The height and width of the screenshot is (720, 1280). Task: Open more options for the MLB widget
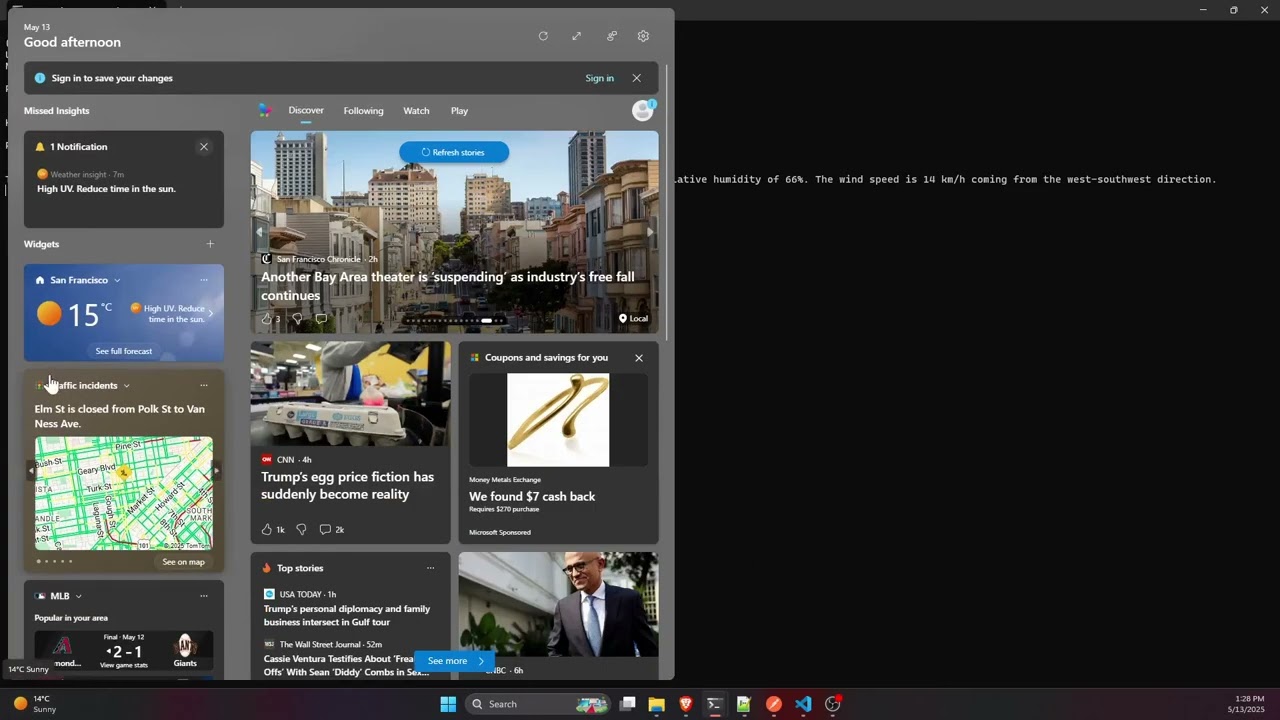point(204,596)
